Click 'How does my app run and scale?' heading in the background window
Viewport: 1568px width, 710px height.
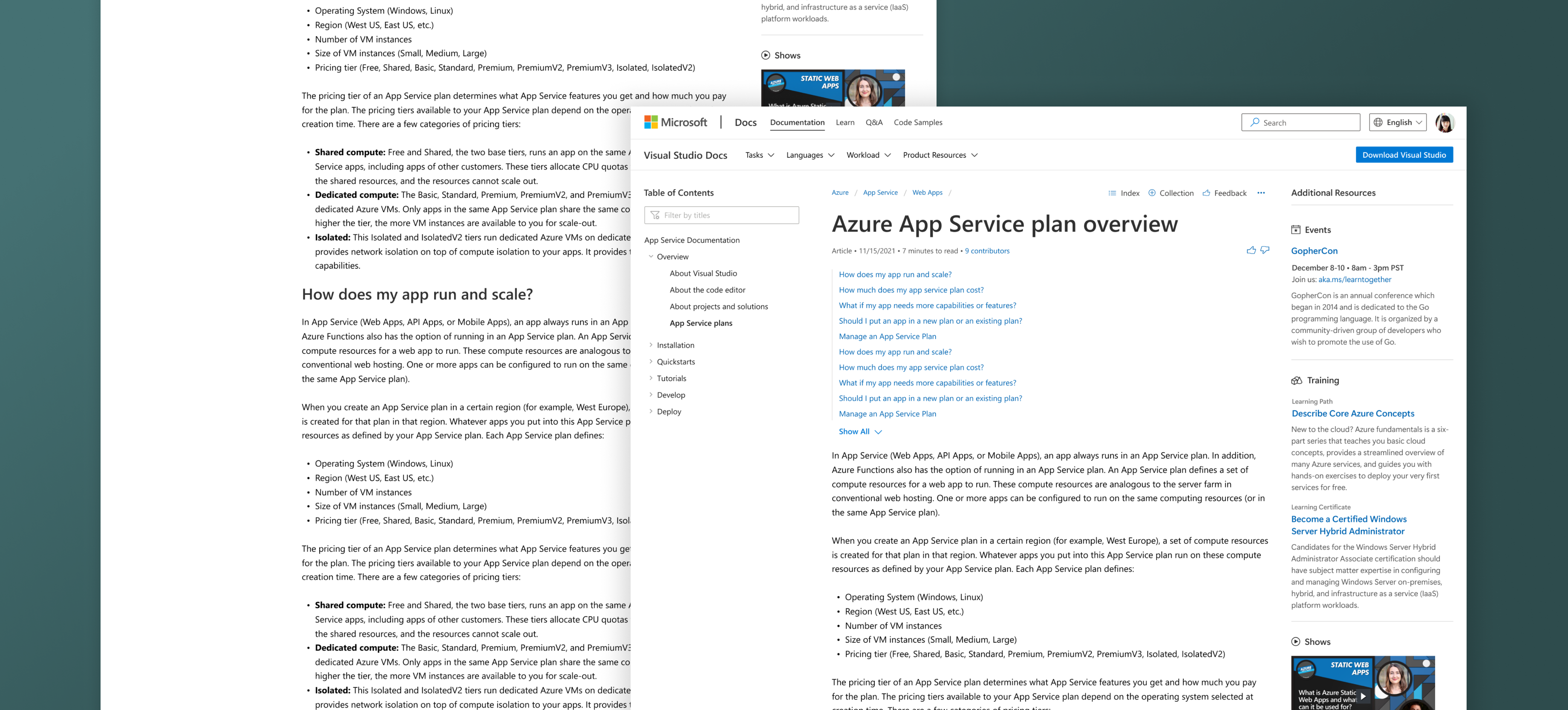(x=417, y=294)
